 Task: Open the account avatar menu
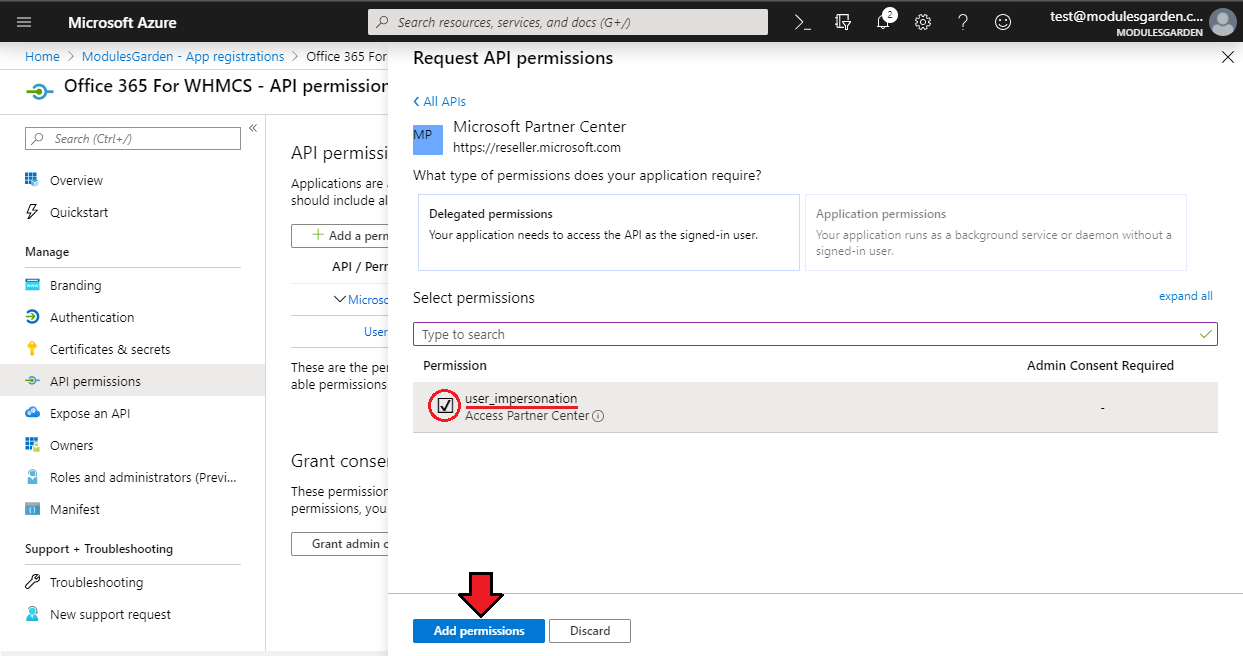1222,22
